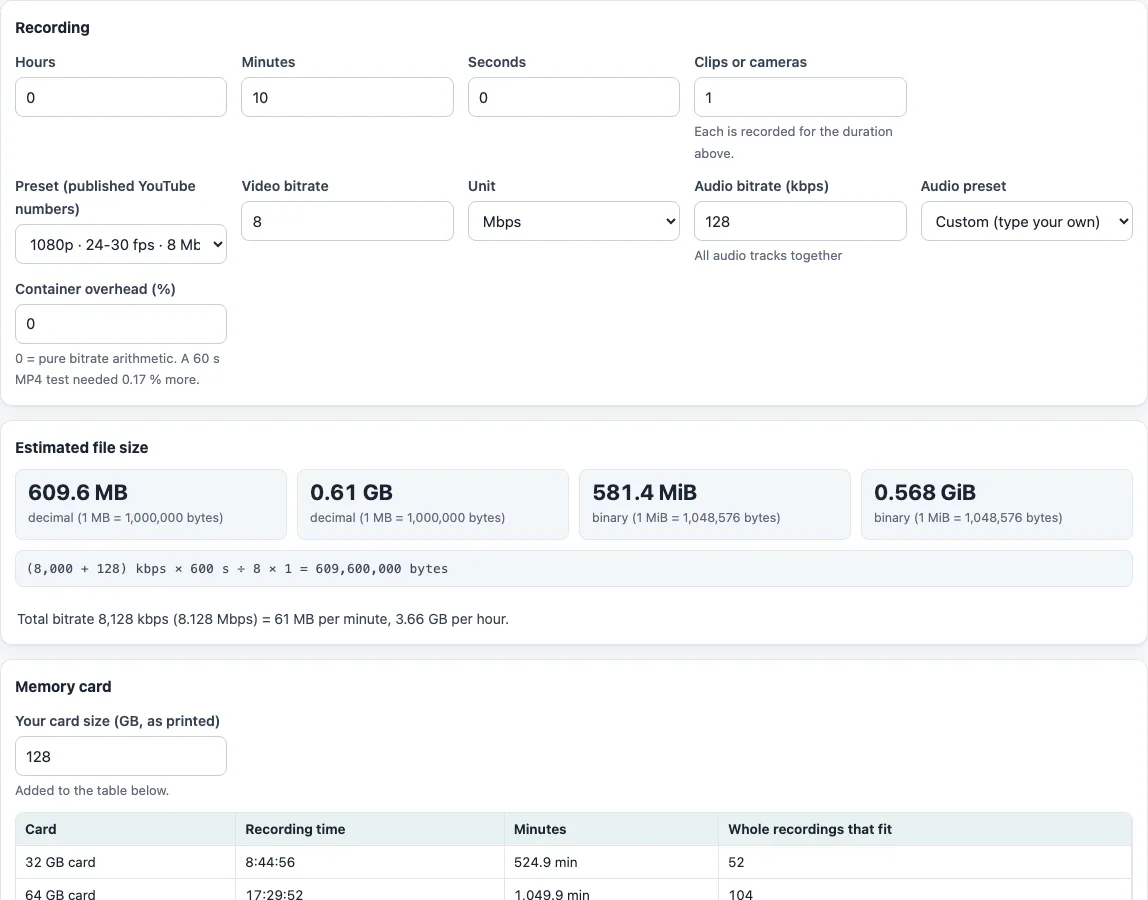Click the total bitrate summary sentence
The width and height of the screenshot is (1148, 900).
click(263, 620)
